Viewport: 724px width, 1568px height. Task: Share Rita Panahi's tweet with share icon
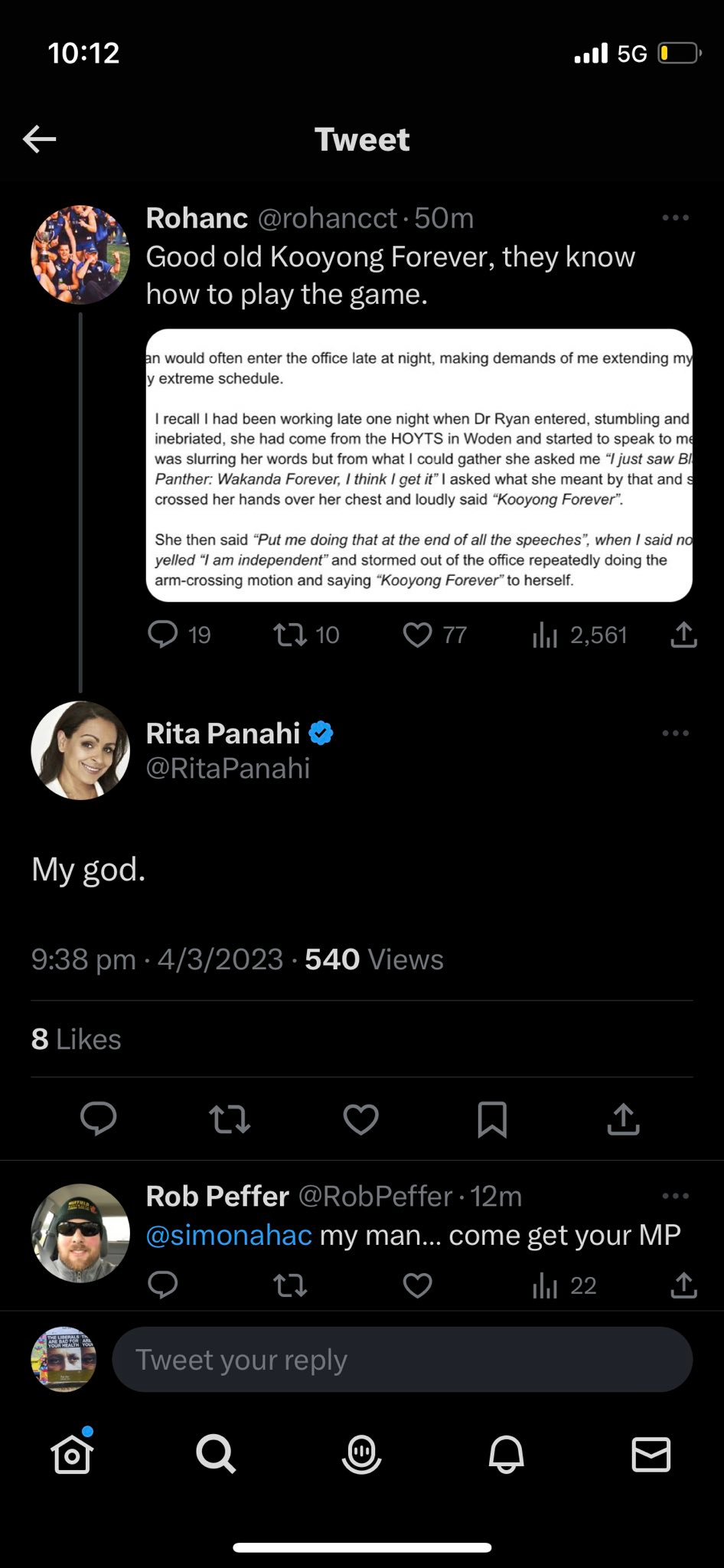[x=623, y=1119]
